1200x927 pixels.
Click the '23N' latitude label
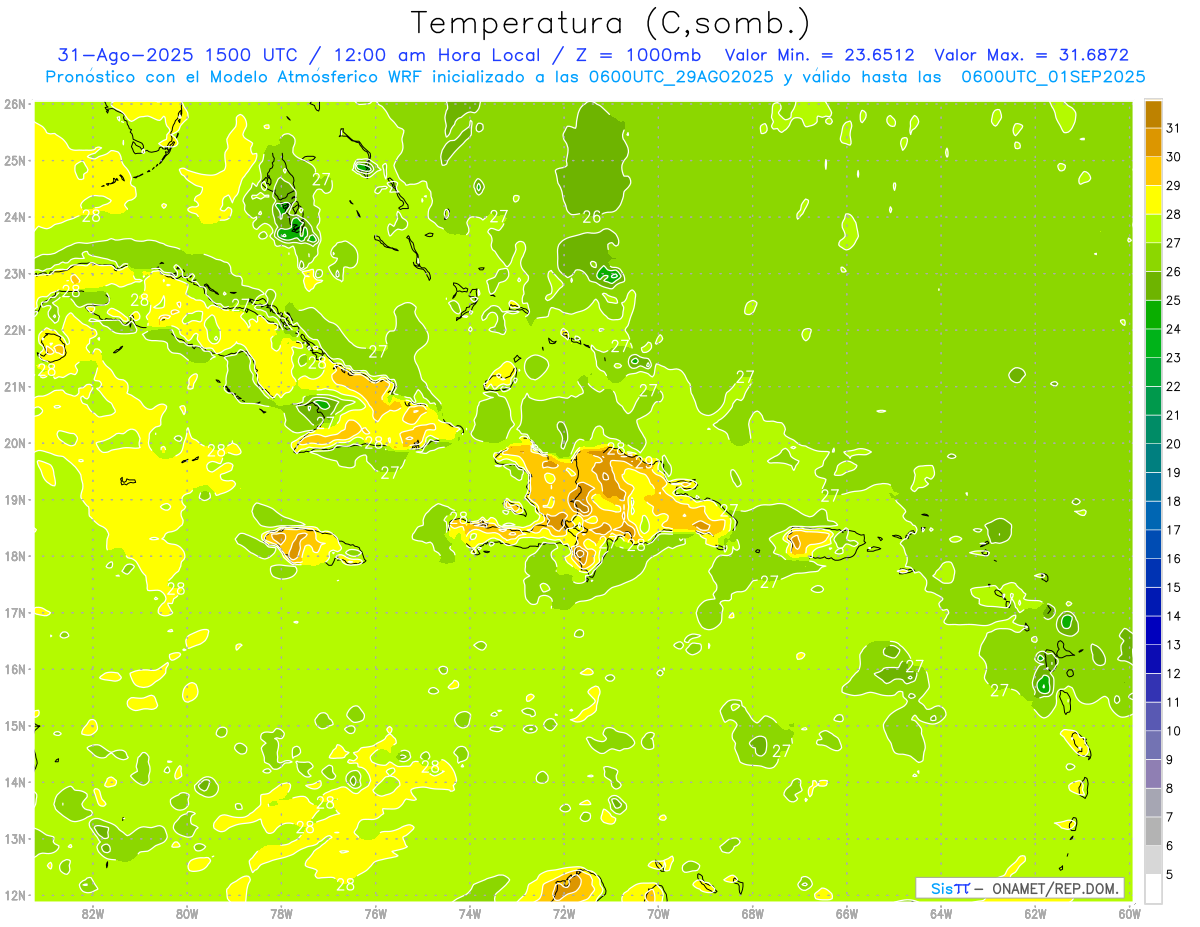(15, 273)
